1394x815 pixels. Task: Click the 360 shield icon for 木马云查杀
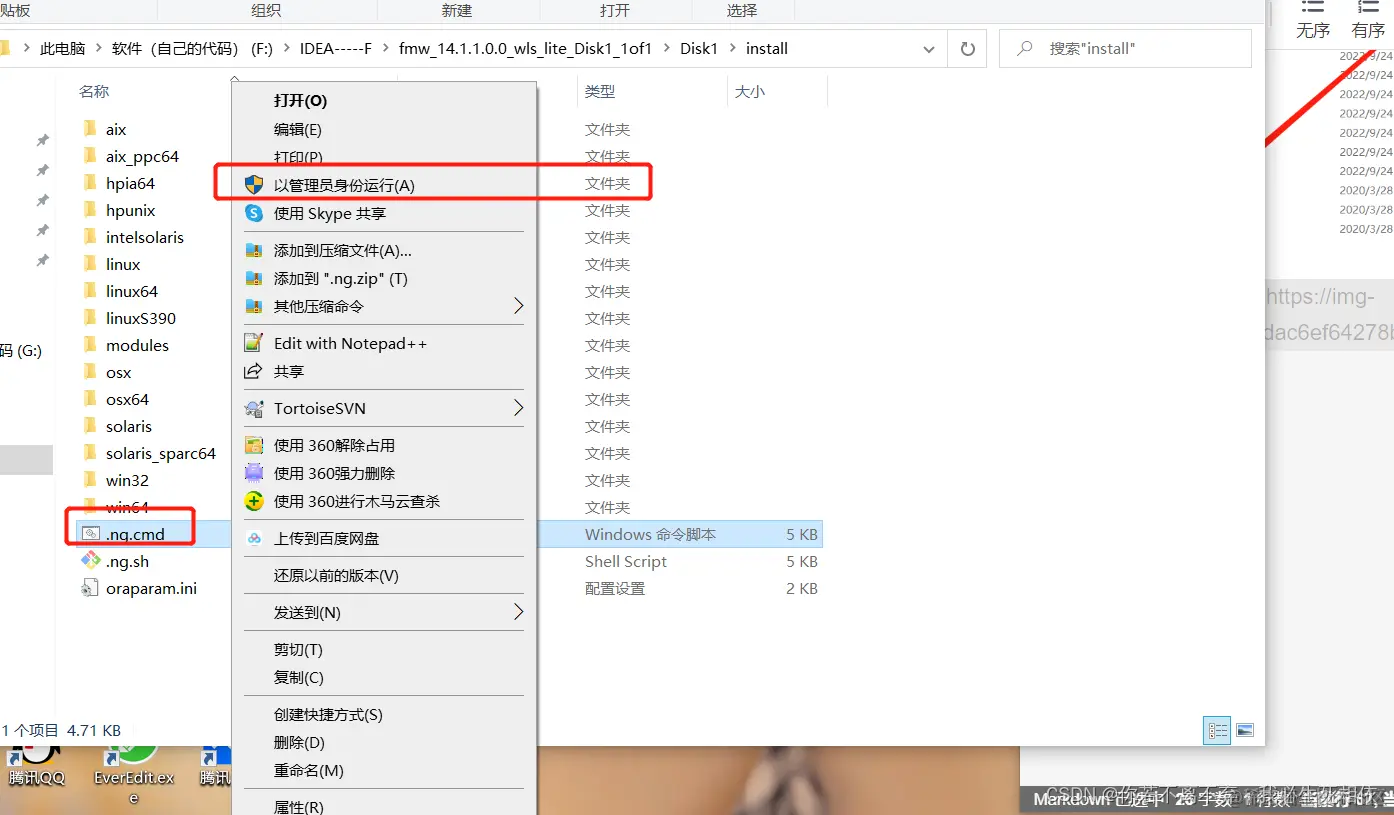tap(252, 501)
